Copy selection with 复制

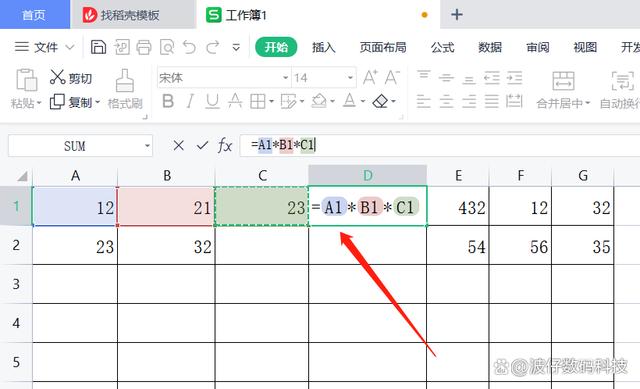pos(71,102)
